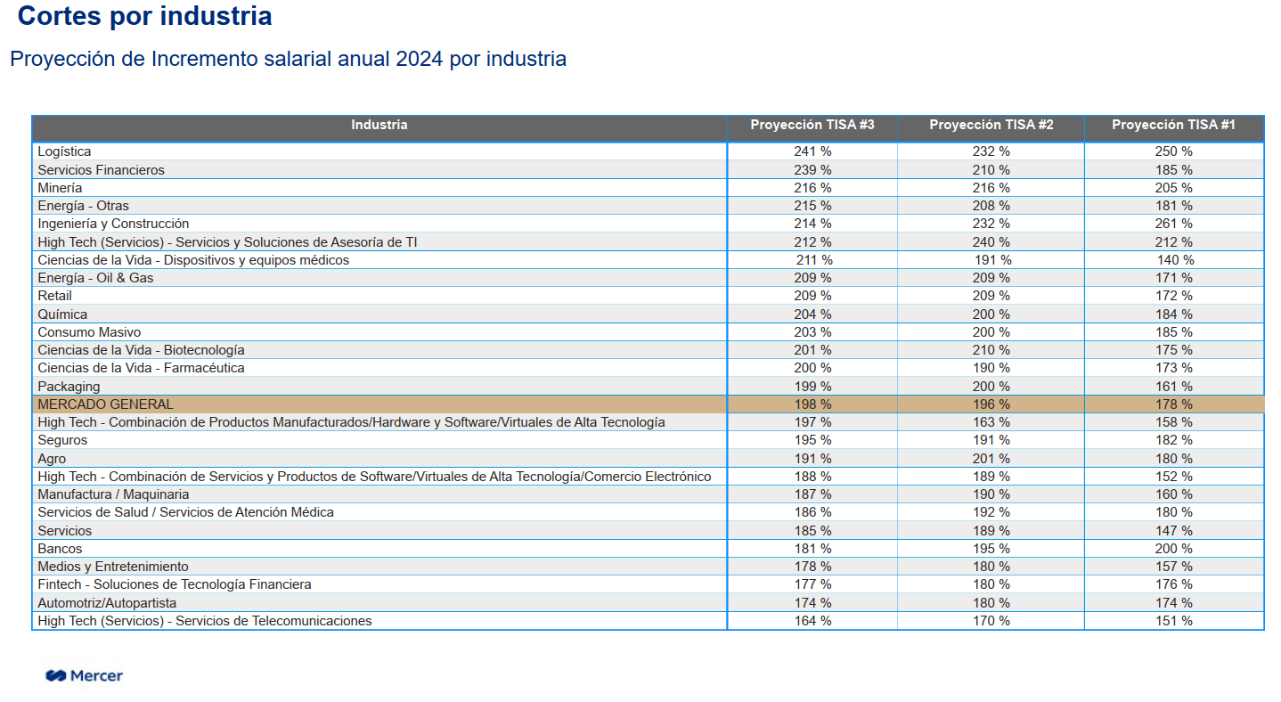Viewport: 1281px width, 702px height.
Task: Select 240 % value in TISA #2 column
Action: tap(990, 242)
